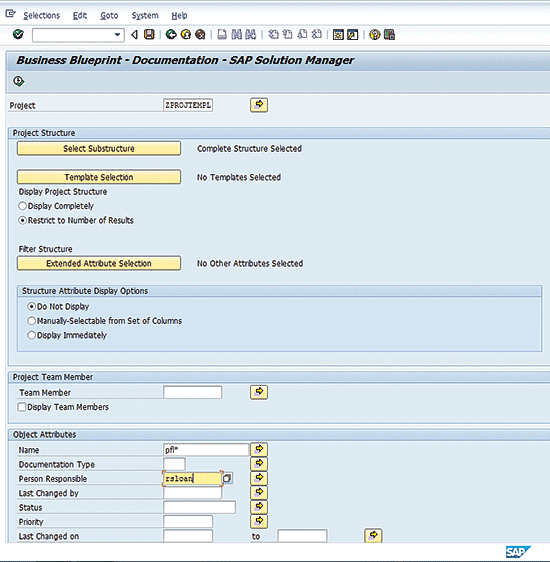Viewport: 550px width, 562px height.
Task: Click the Select Substructure button
Action: click(x=99, y=148)
